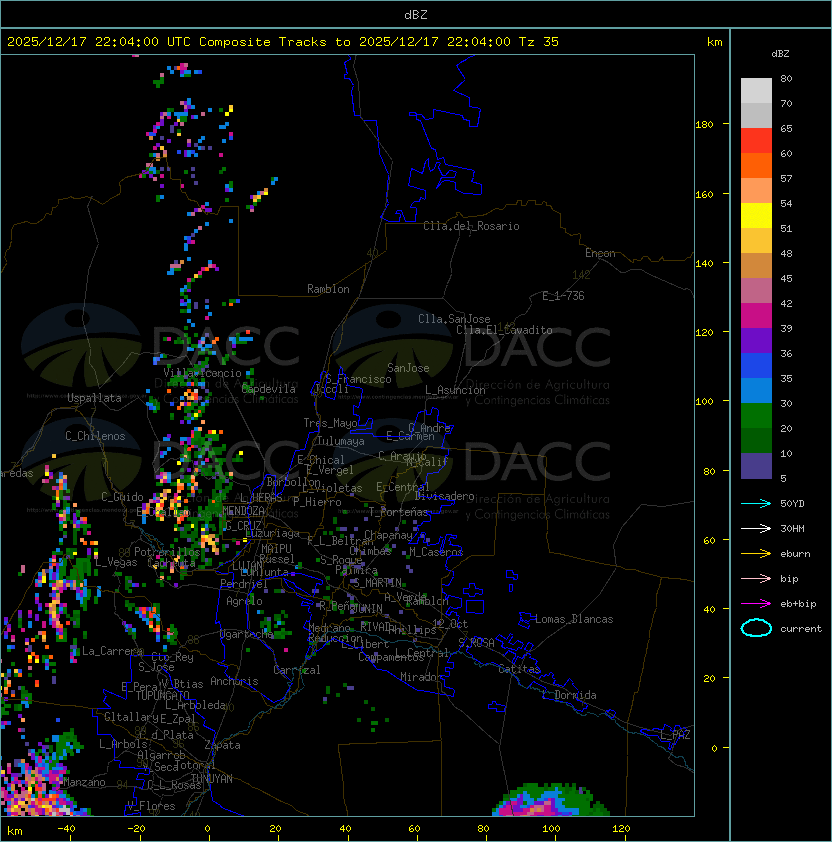Image resolution: width=832 pixels, height=842 pixels.
Task: Click the cyan 'current' ellipse icon
Action: pos(756,628)
